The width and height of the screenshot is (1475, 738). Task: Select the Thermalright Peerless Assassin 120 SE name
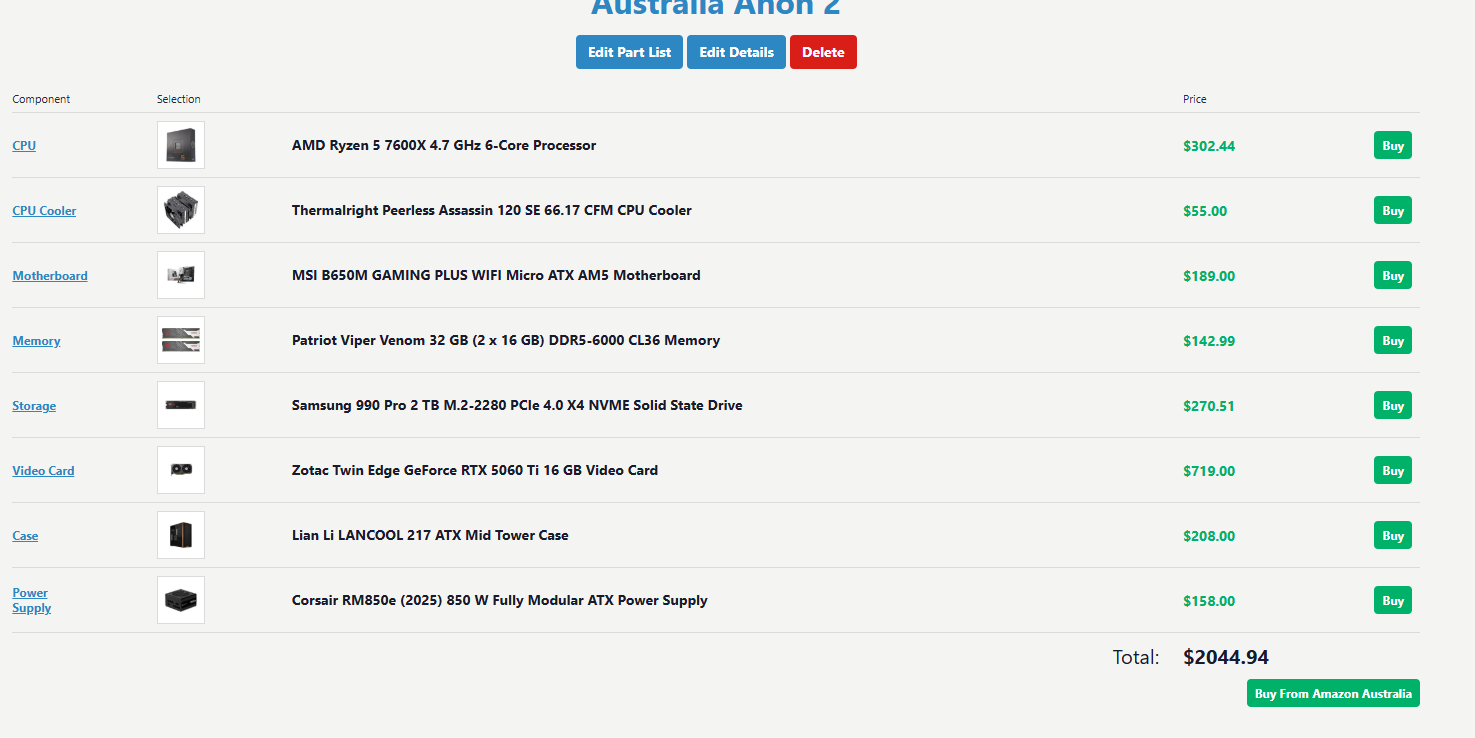point(492,210)
